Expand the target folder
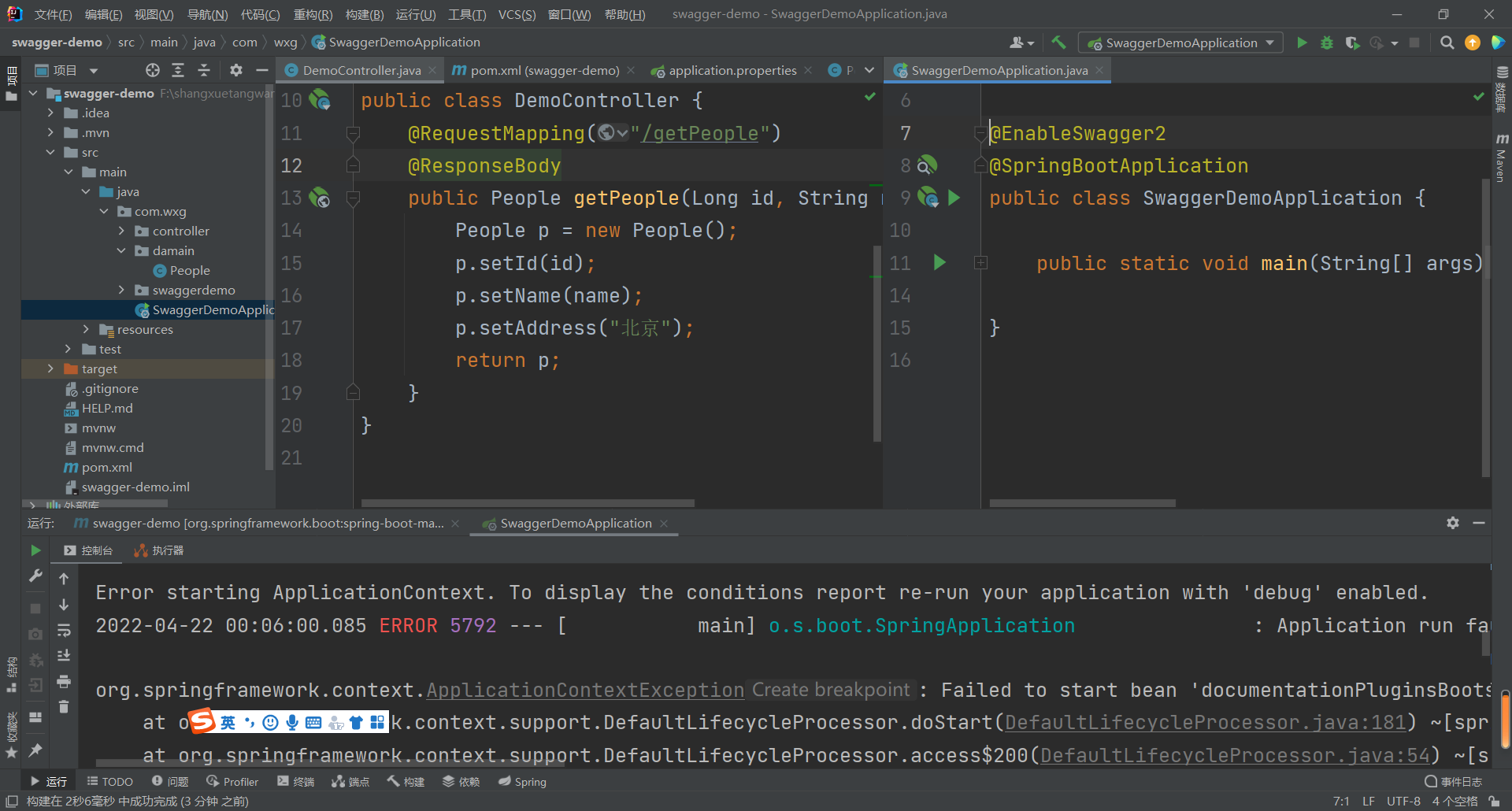1512x811 pixels. coord(51,368)
